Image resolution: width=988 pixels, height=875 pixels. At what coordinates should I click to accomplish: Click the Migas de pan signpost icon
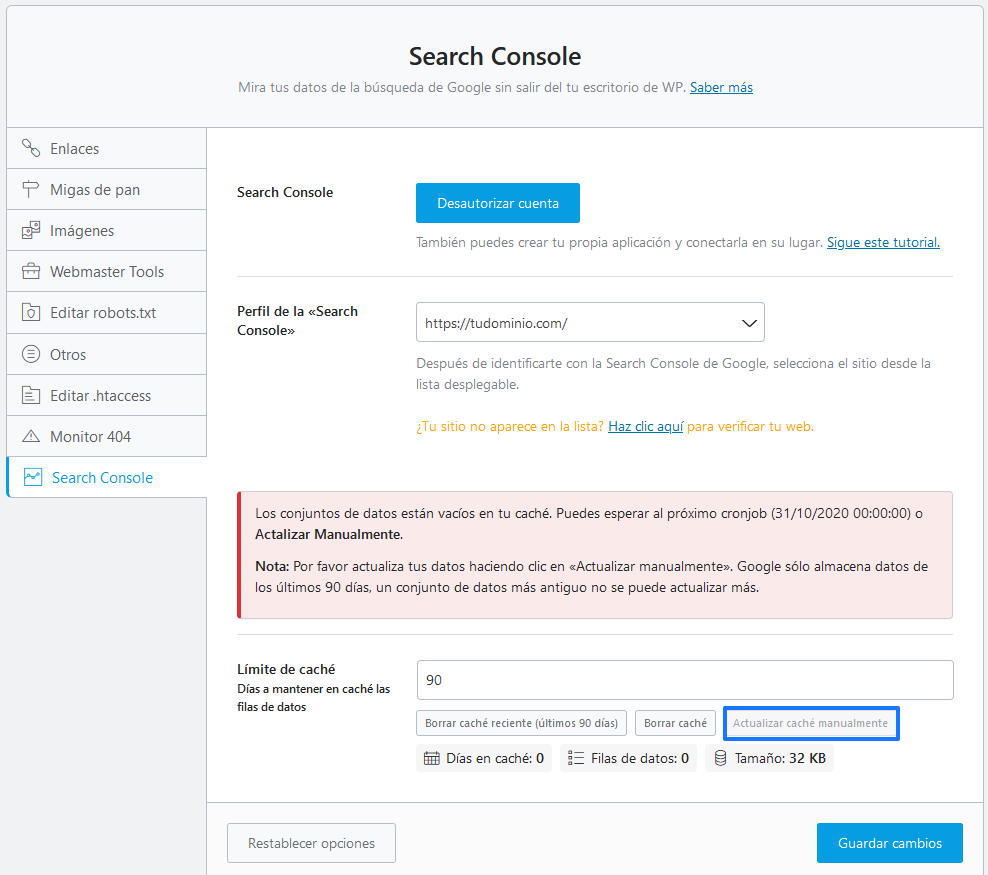pos(31,189)
